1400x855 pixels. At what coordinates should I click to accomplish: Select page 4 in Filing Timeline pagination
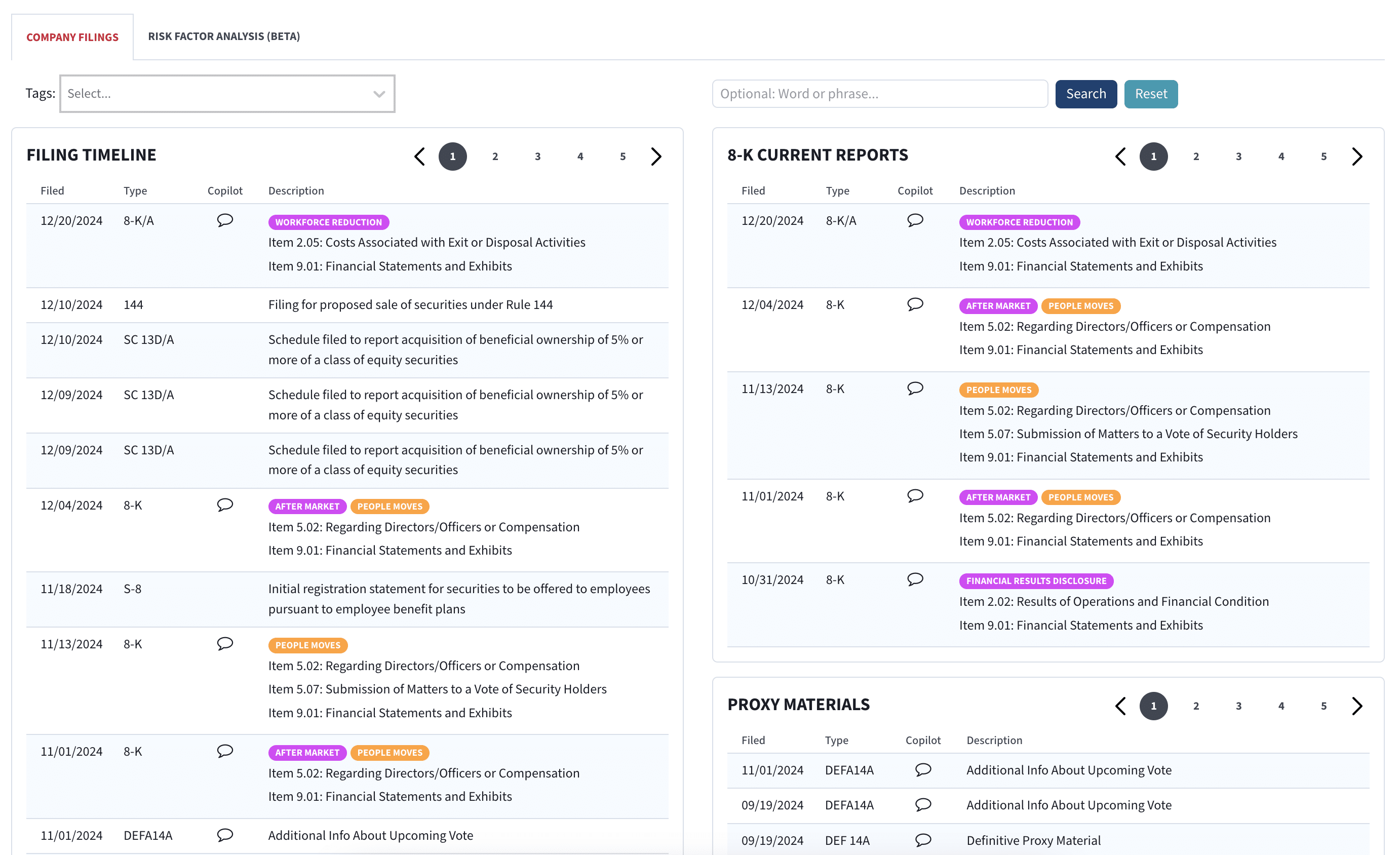pyautogui.click(x=580, y=156)
